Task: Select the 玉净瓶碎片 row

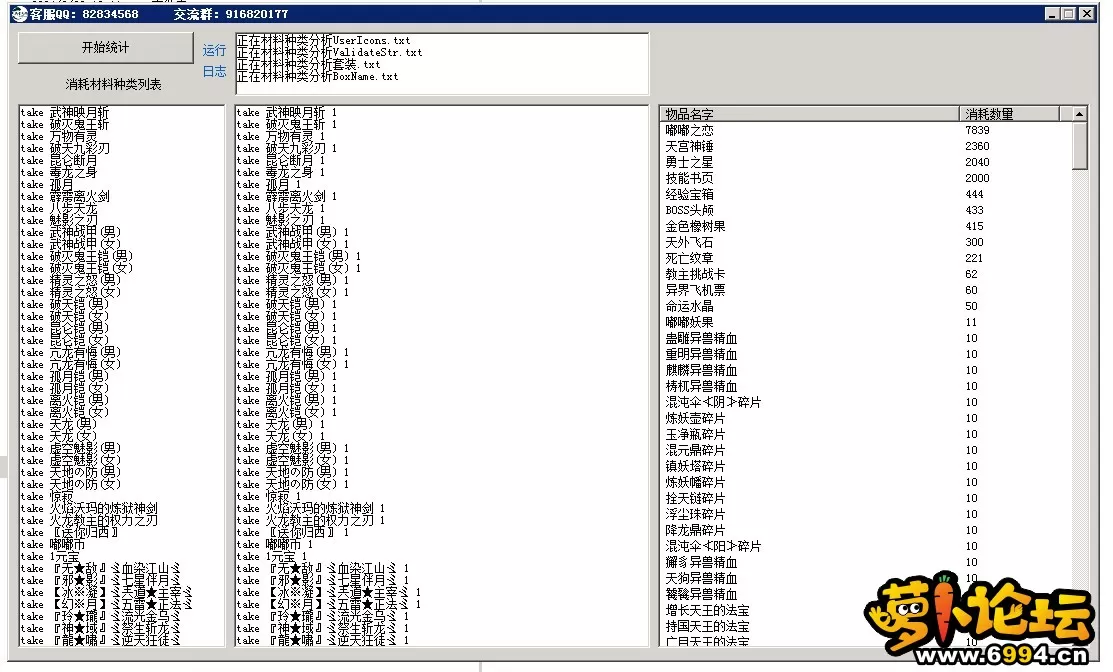Action: [866, 434]
